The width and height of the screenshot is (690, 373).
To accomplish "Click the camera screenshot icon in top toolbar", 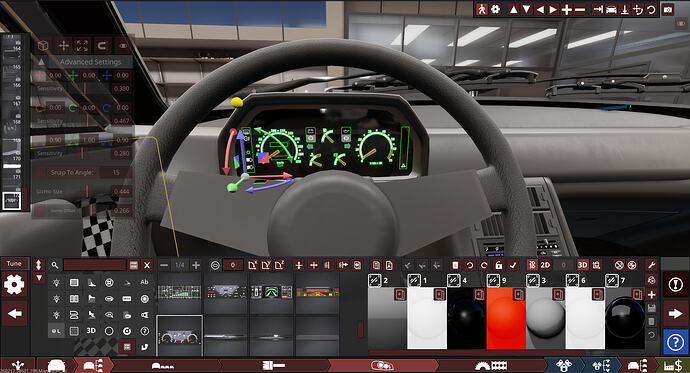I will click(x=668, y=9).
